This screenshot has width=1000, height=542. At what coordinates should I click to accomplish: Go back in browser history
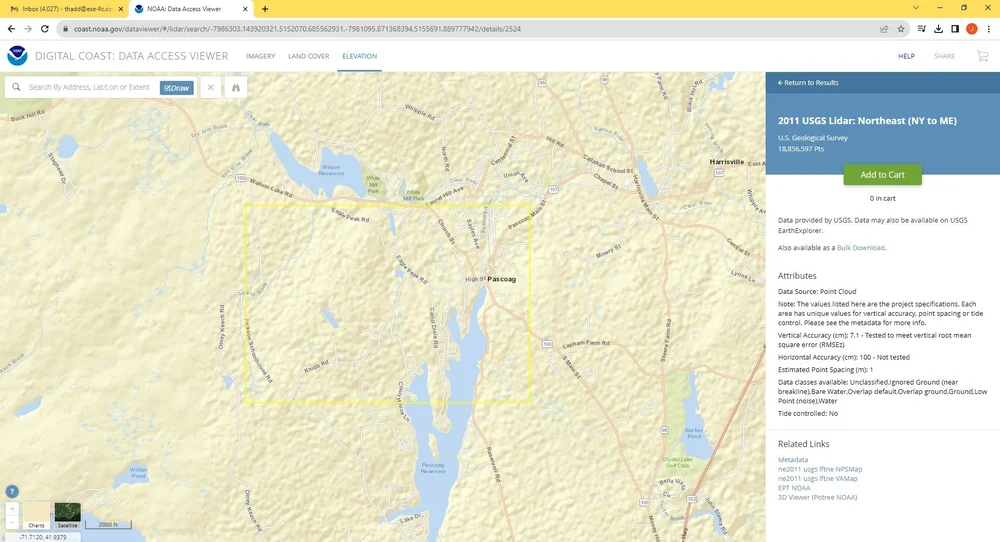(11, 29)
